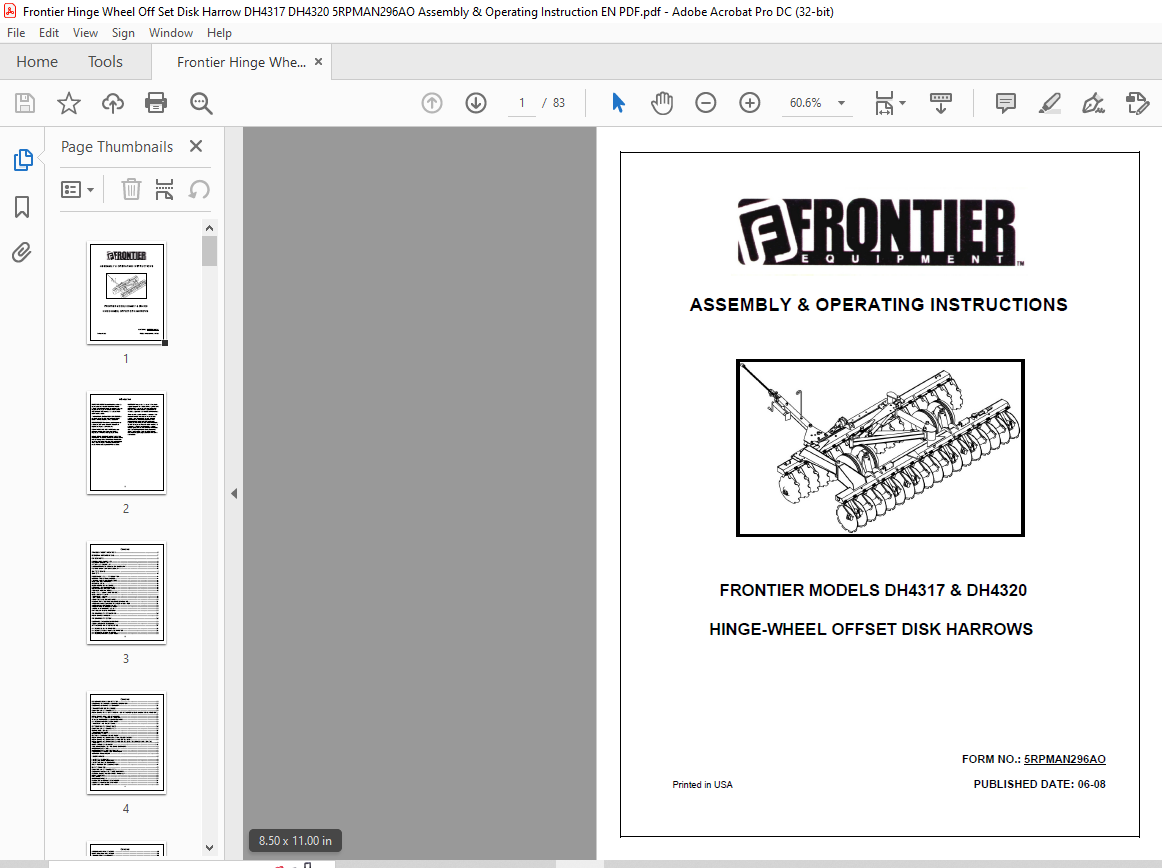The height and width of the screenshot is (868, 1162).
Task: Click the print pages thumbnail icon
Action: point(165,190)
